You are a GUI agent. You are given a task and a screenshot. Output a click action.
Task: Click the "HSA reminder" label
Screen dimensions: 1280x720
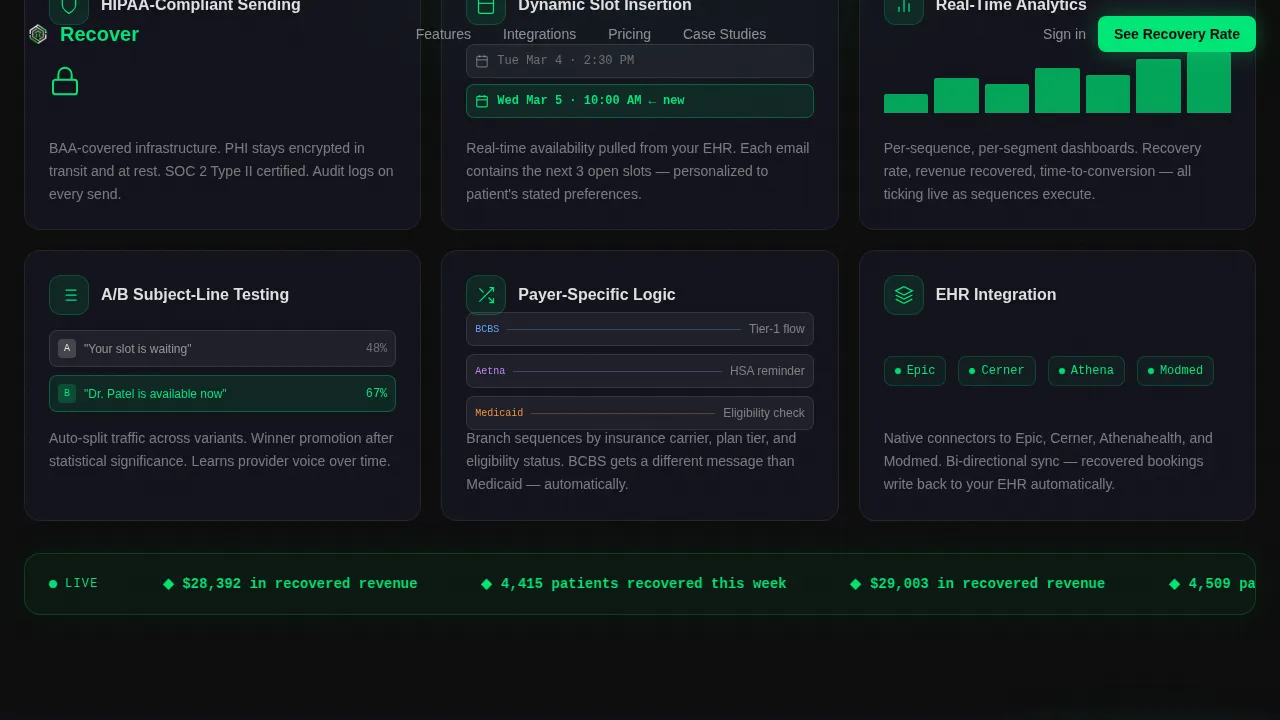click(x=767, y=371)
